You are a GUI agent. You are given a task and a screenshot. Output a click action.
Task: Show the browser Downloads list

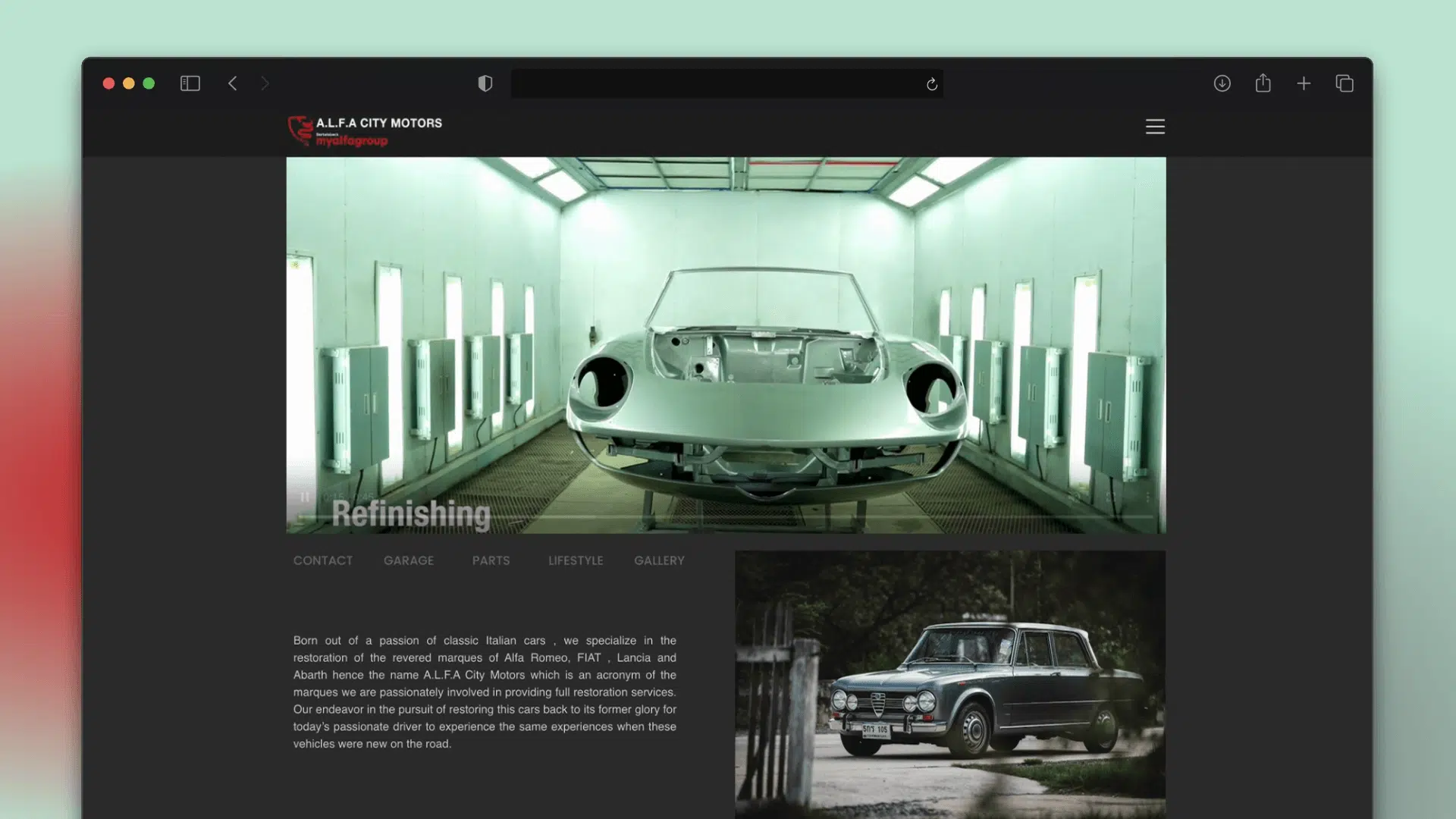pyautogui.click(x=1222, y=83)
